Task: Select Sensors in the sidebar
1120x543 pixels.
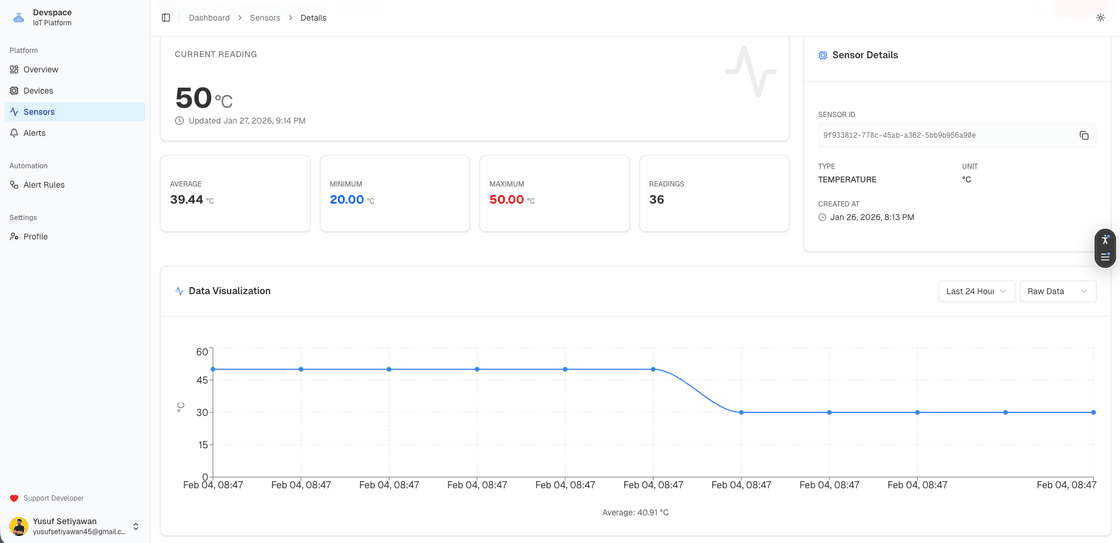Action: click(x=75, y=111)
